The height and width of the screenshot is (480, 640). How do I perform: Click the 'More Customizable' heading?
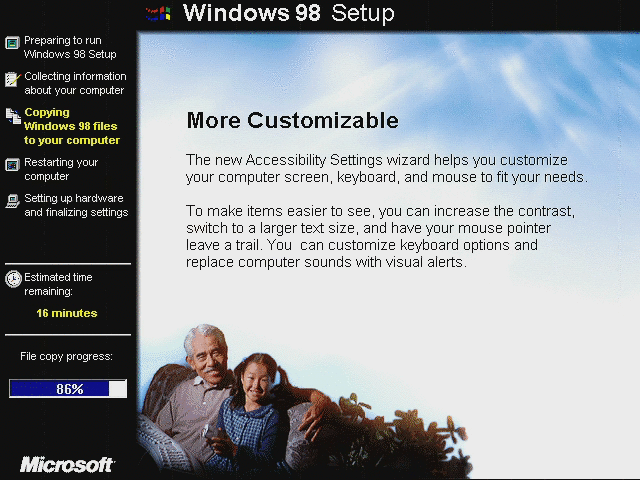point(292,120)
